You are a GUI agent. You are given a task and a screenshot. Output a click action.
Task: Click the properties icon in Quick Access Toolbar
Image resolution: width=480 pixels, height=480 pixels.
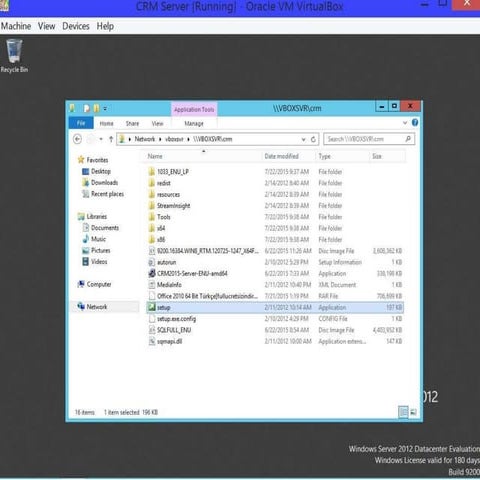(87, 108)
